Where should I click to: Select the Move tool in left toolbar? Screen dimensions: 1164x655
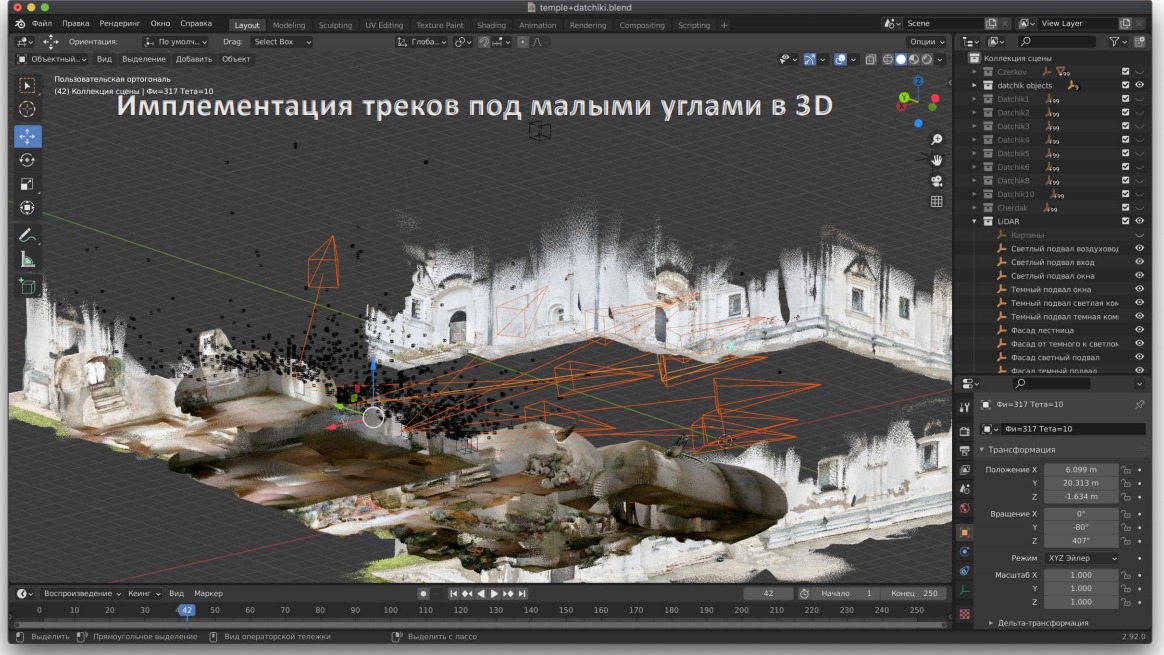pyautogui.click(x=27, y=136)
